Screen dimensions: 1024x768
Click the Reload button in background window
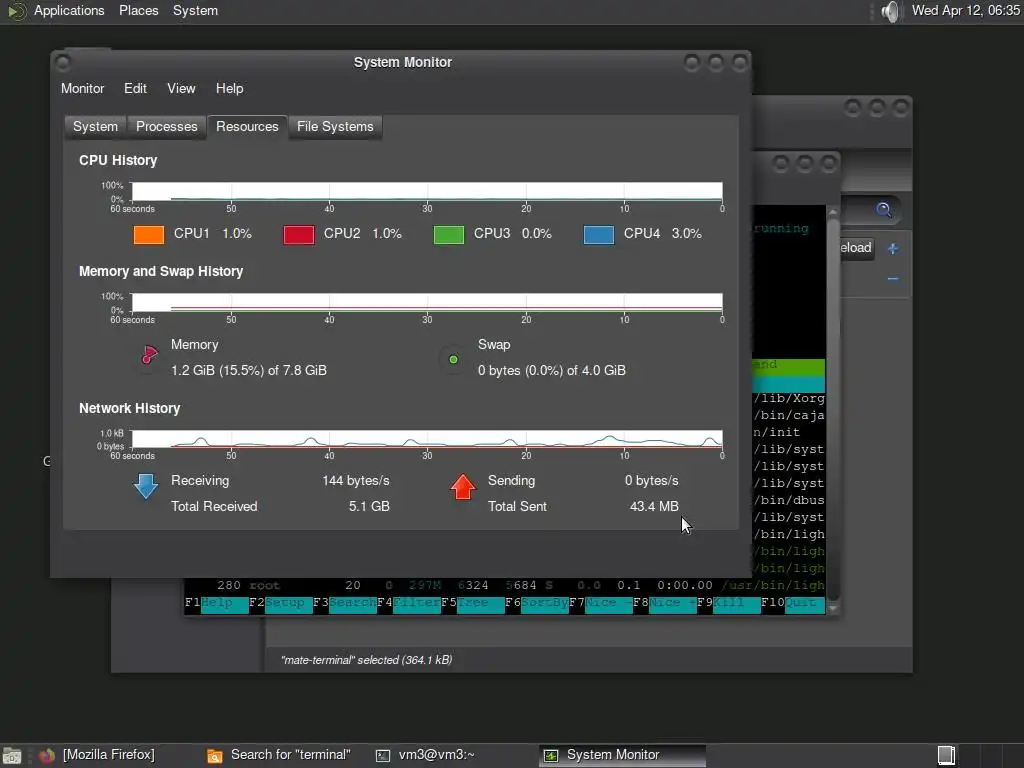click(x=856, y=248)
